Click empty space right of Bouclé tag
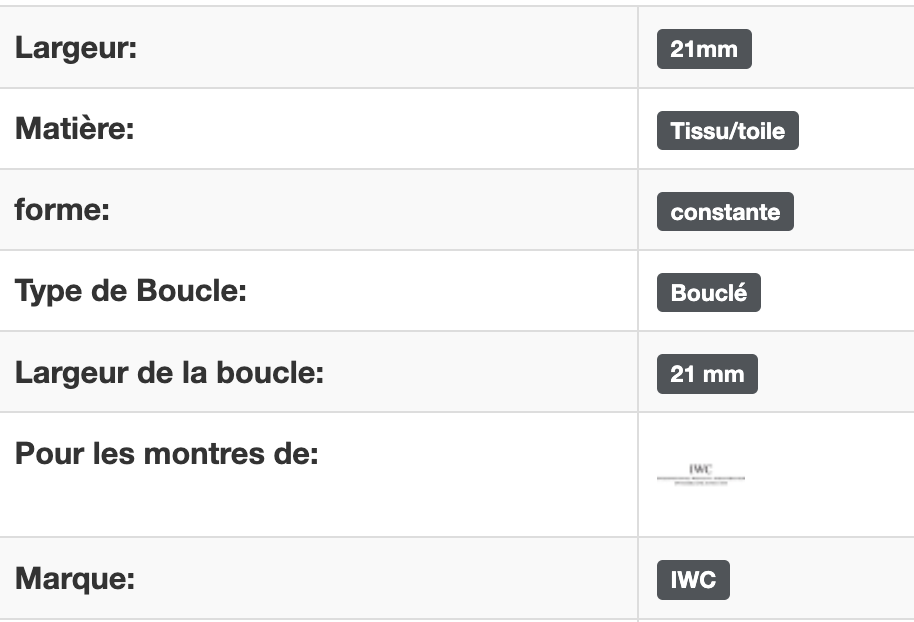This screenshot has height=622, width=914. (838, 293)
